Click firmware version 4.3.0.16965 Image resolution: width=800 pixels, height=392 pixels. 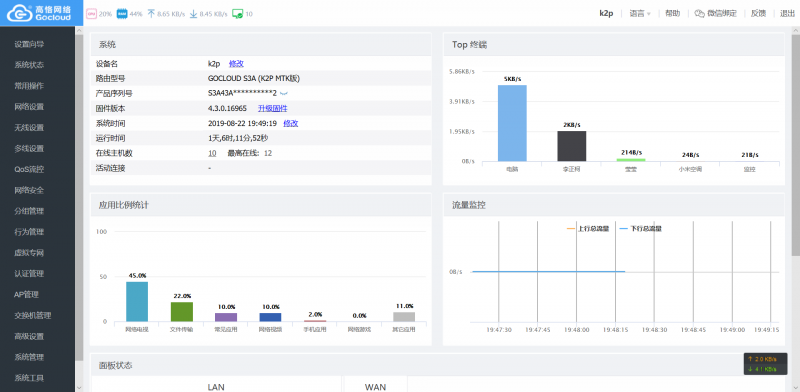click(x=228, y=108)
